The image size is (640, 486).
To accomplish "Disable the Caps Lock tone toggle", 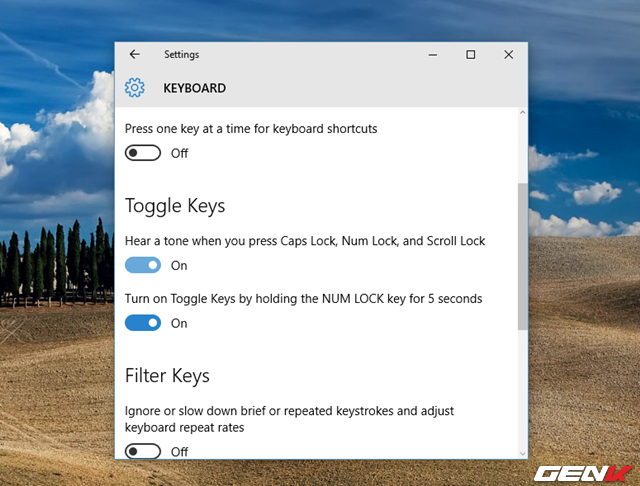I will pos(143,265).
